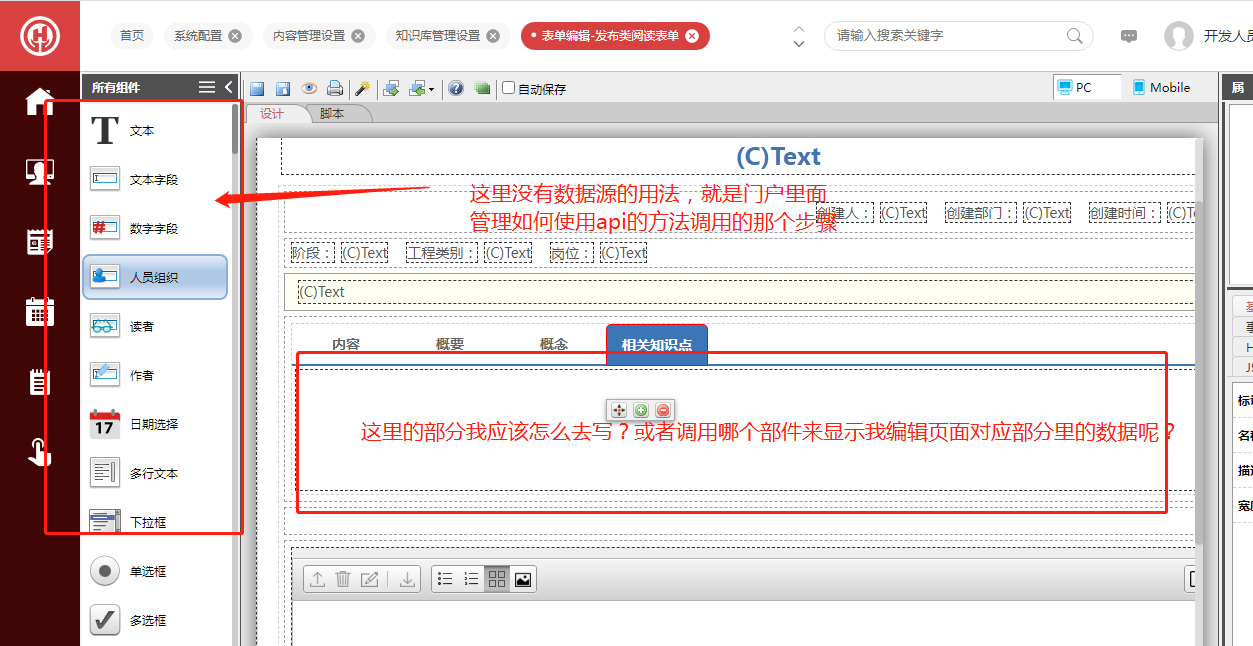Select the 多选框 component
Screen dimensions: 1253x646
pos(155,620)
